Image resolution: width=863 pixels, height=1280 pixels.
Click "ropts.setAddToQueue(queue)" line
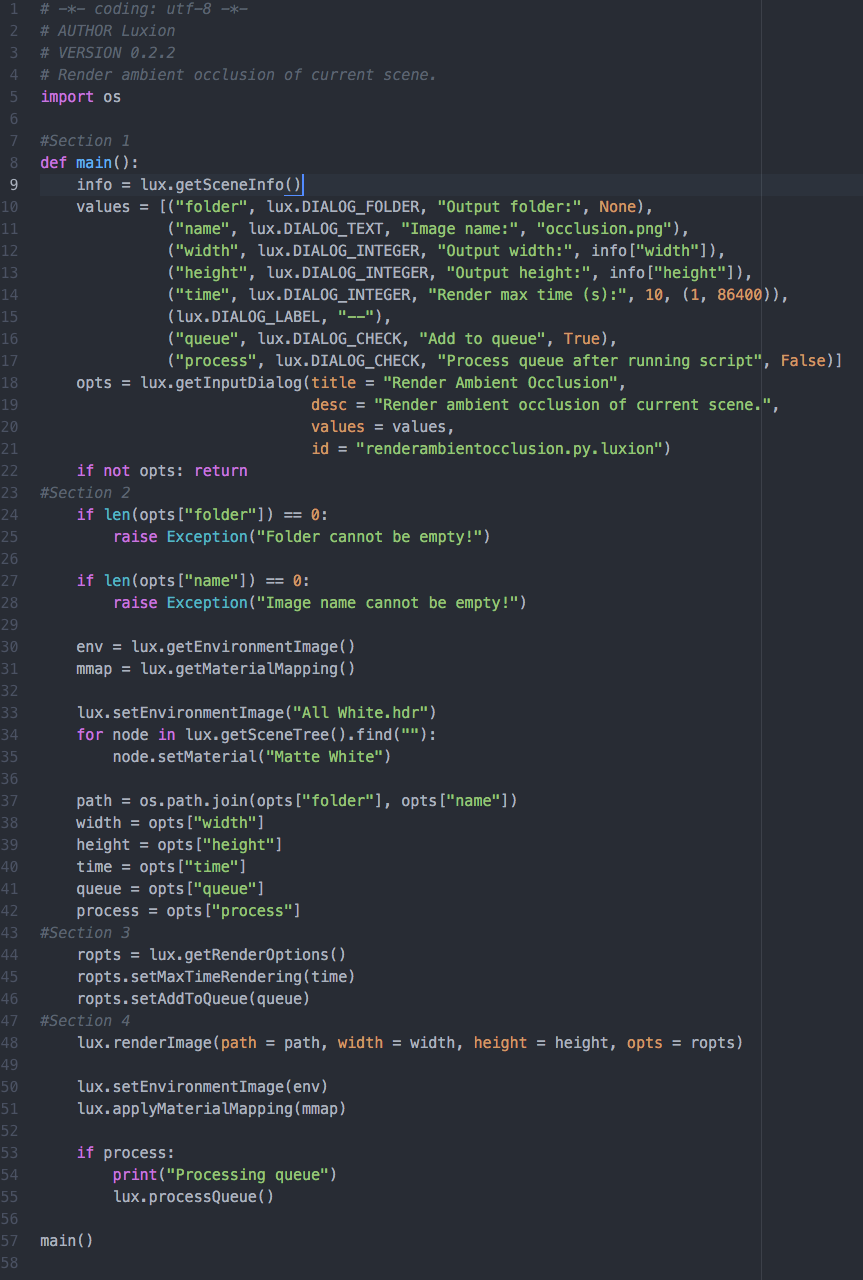click(194, 998)
